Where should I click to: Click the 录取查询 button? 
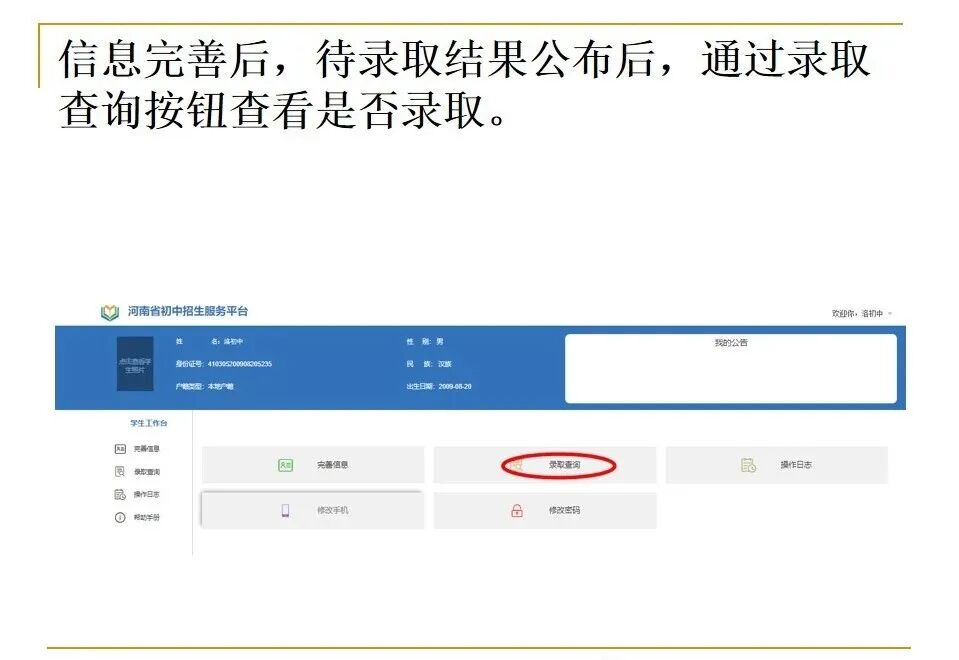pos(560,463)
